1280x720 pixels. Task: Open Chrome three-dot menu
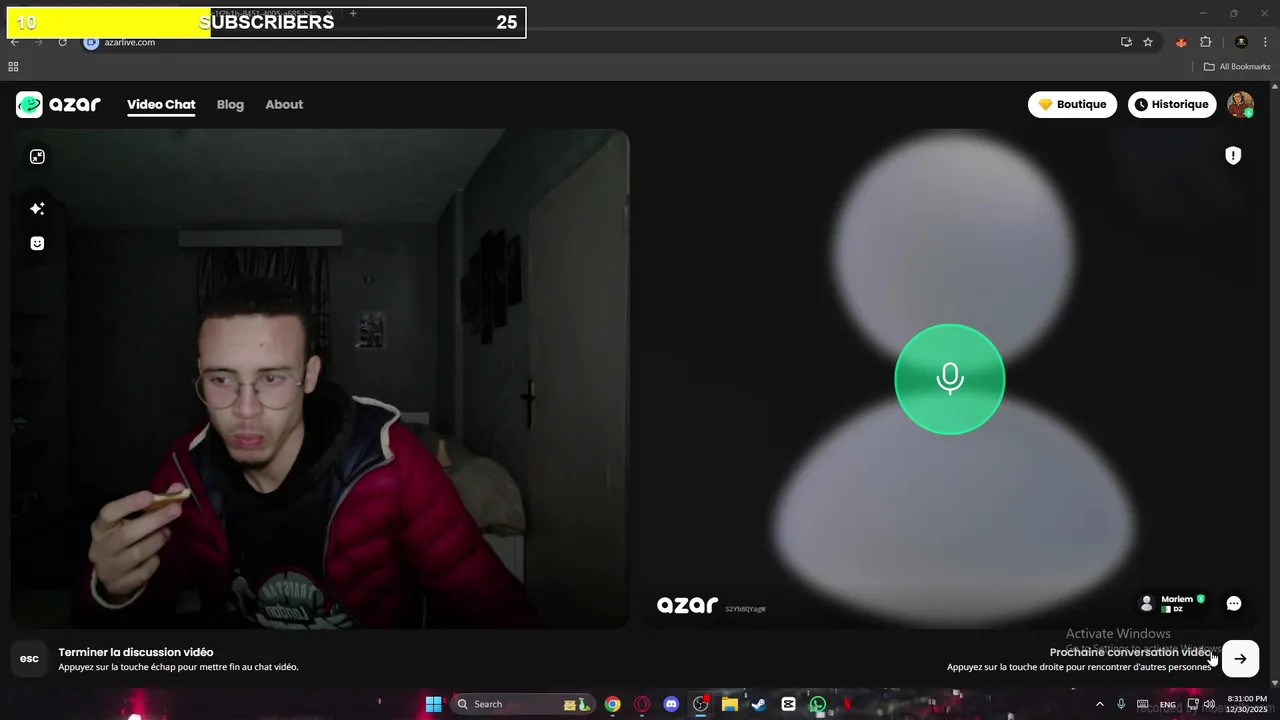click(1265, 42)
